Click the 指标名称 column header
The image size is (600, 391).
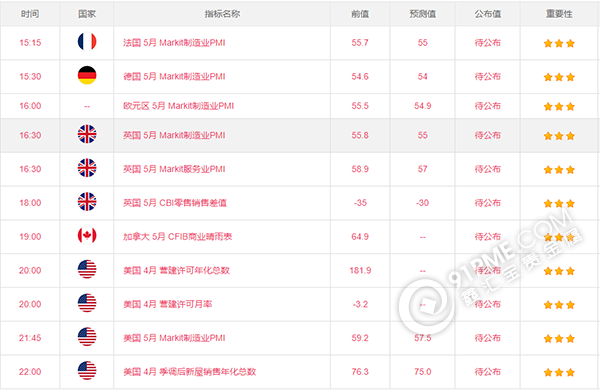pyautogui.click(x=222, y=14)
